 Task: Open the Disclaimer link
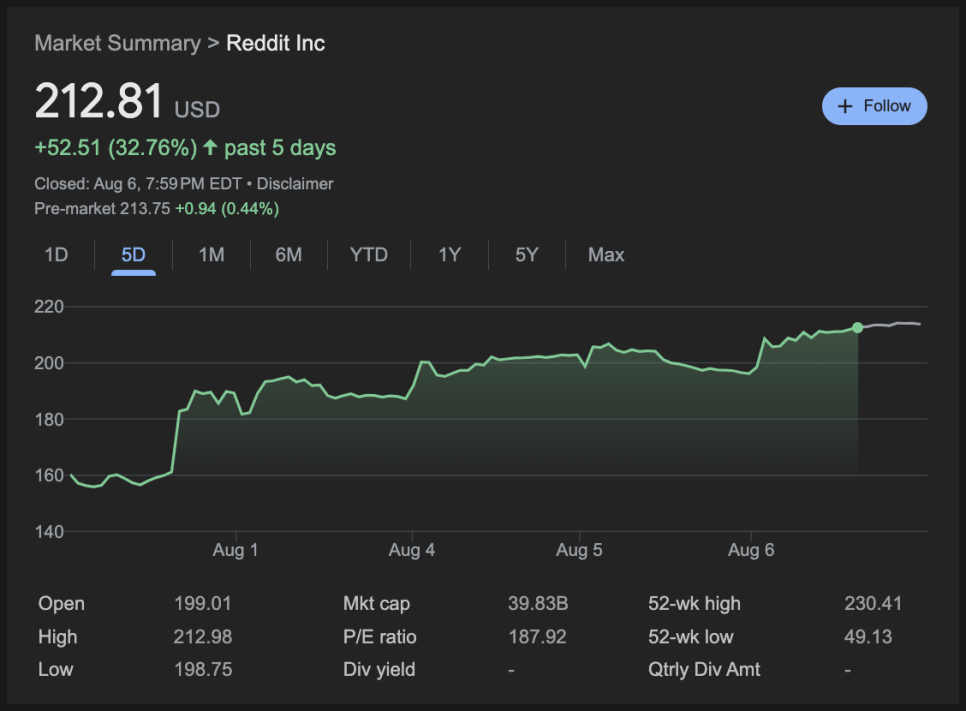click(x=295, y=184)
